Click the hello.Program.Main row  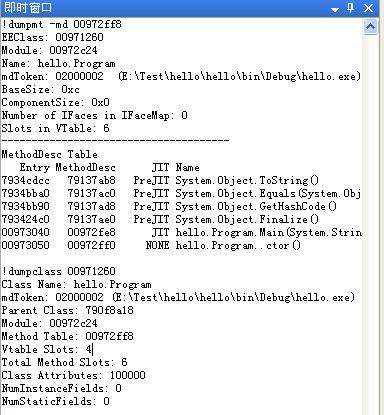[x=182, y=232]
